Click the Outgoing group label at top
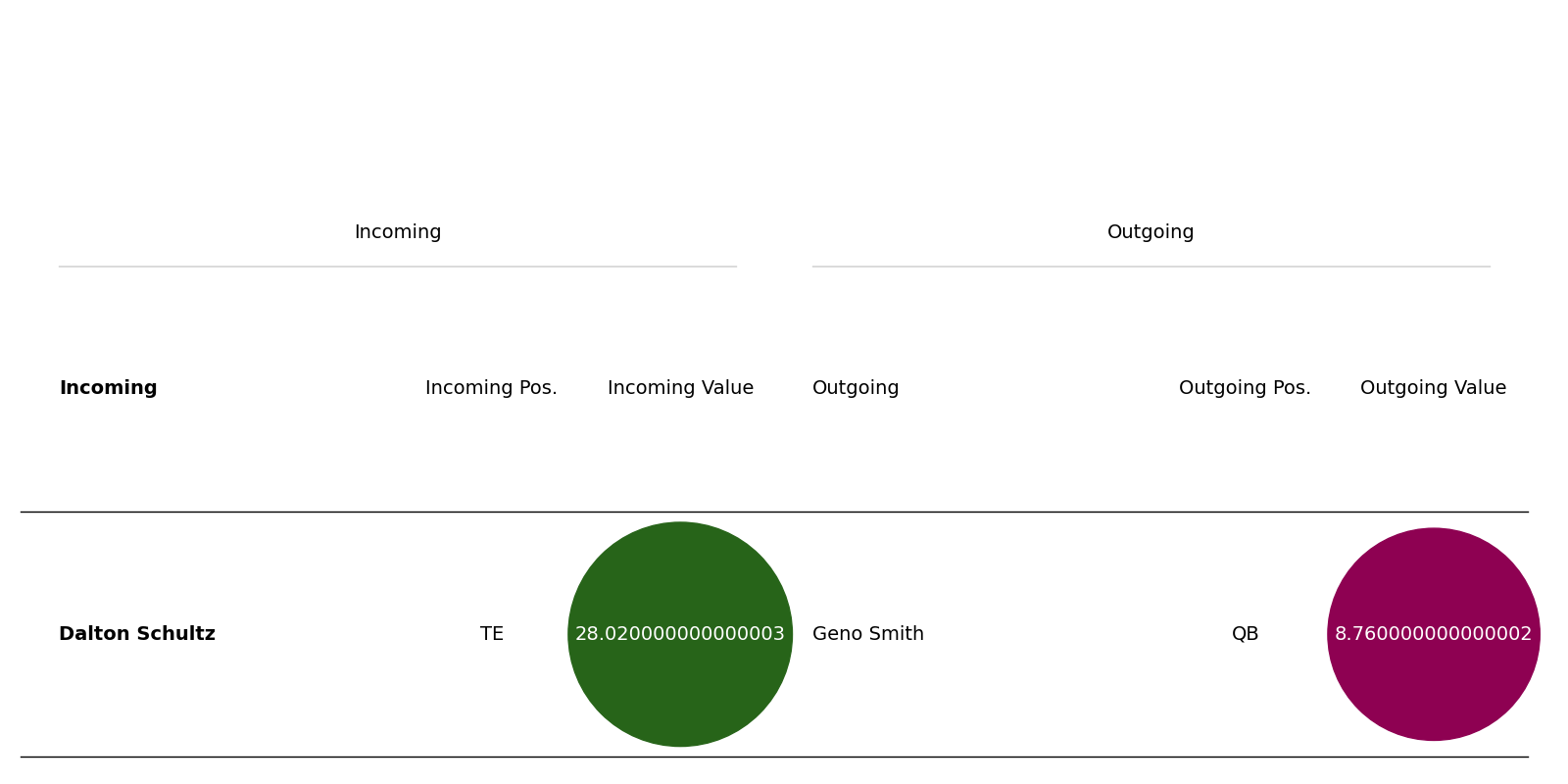This screenshot has height=784, width=1568. click(x=1151, y=232)
